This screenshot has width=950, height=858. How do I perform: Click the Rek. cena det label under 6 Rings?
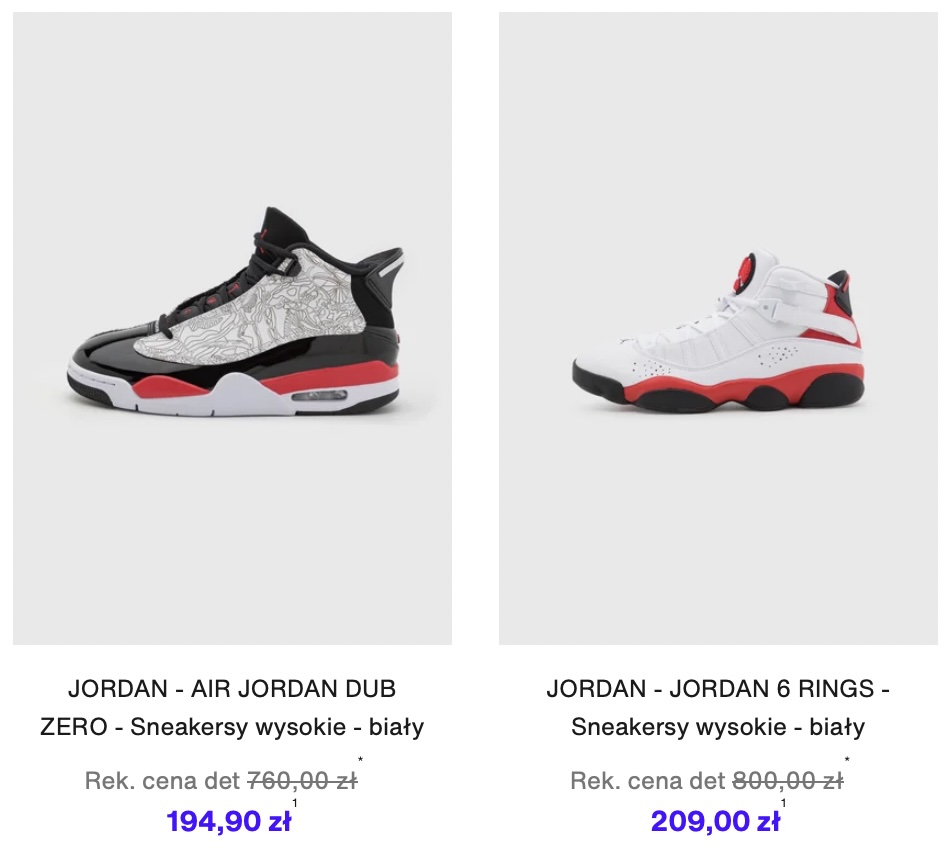648,780
